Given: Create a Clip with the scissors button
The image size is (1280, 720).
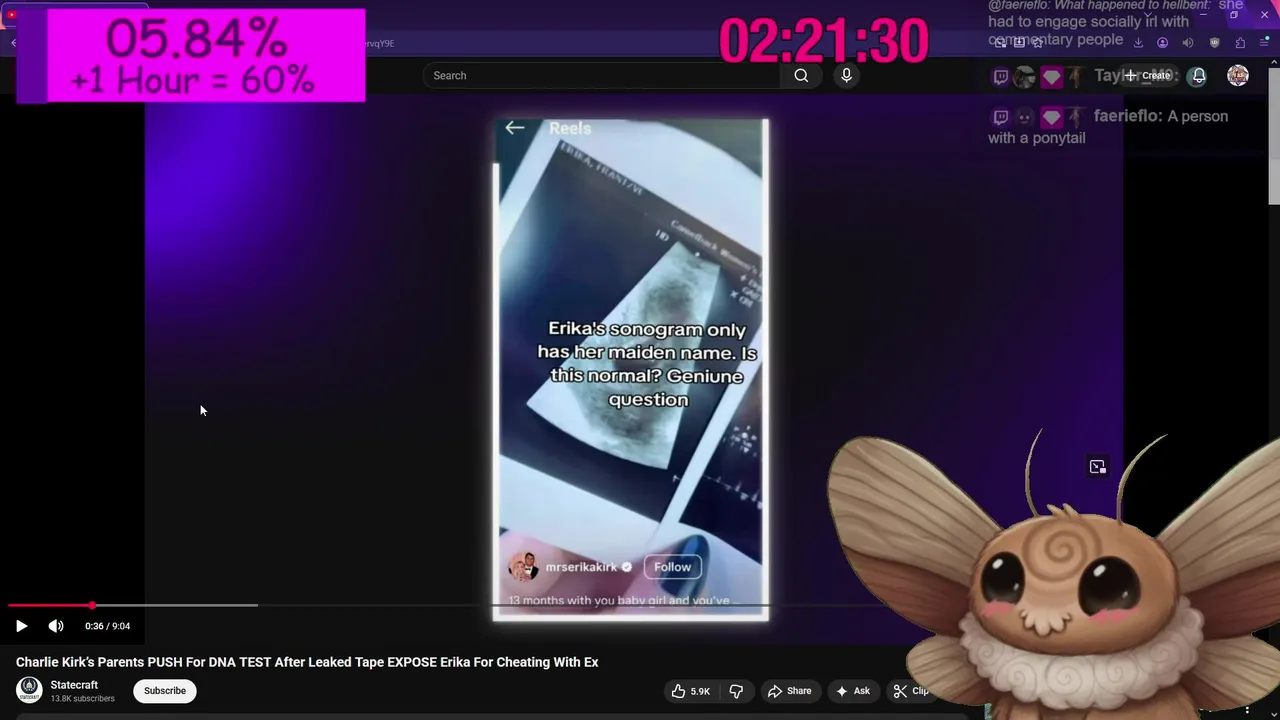Looking at the screenshot, I should pyautogui.click(x=911, y=691).
